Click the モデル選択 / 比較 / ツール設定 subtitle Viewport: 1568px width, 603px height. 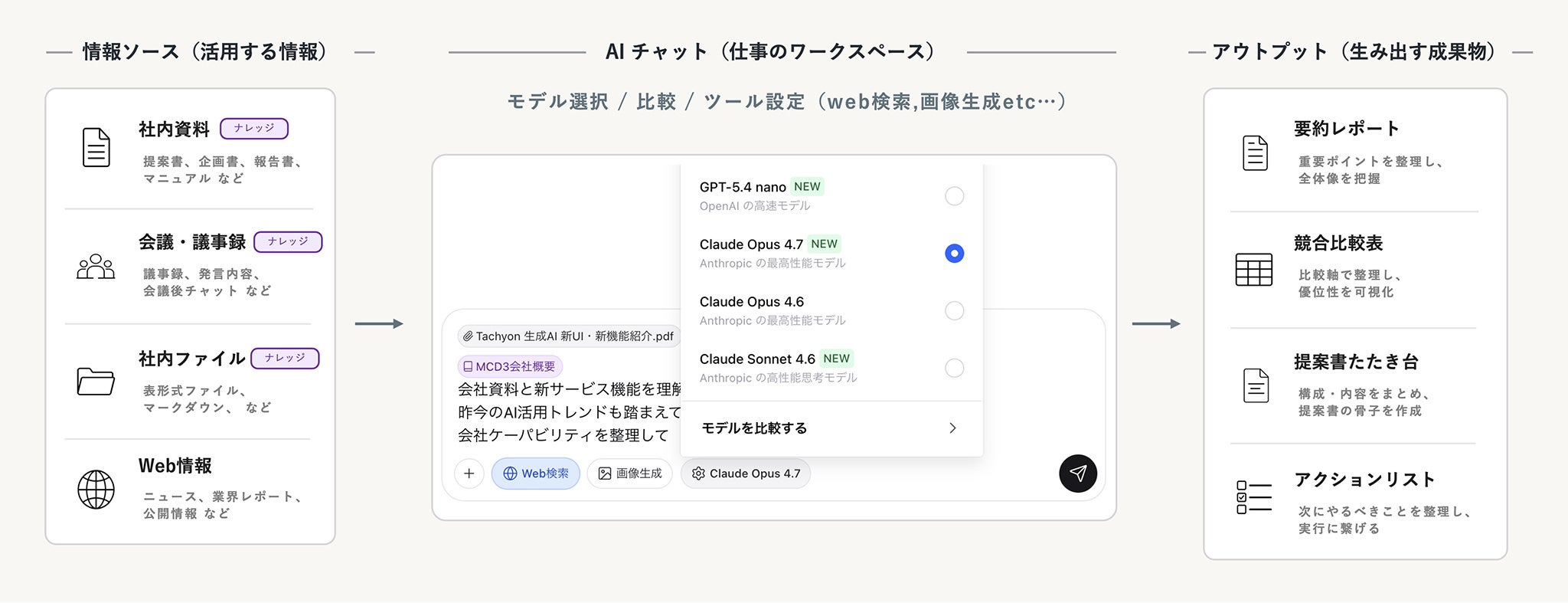pyautogui.click(x=788, y=102)
